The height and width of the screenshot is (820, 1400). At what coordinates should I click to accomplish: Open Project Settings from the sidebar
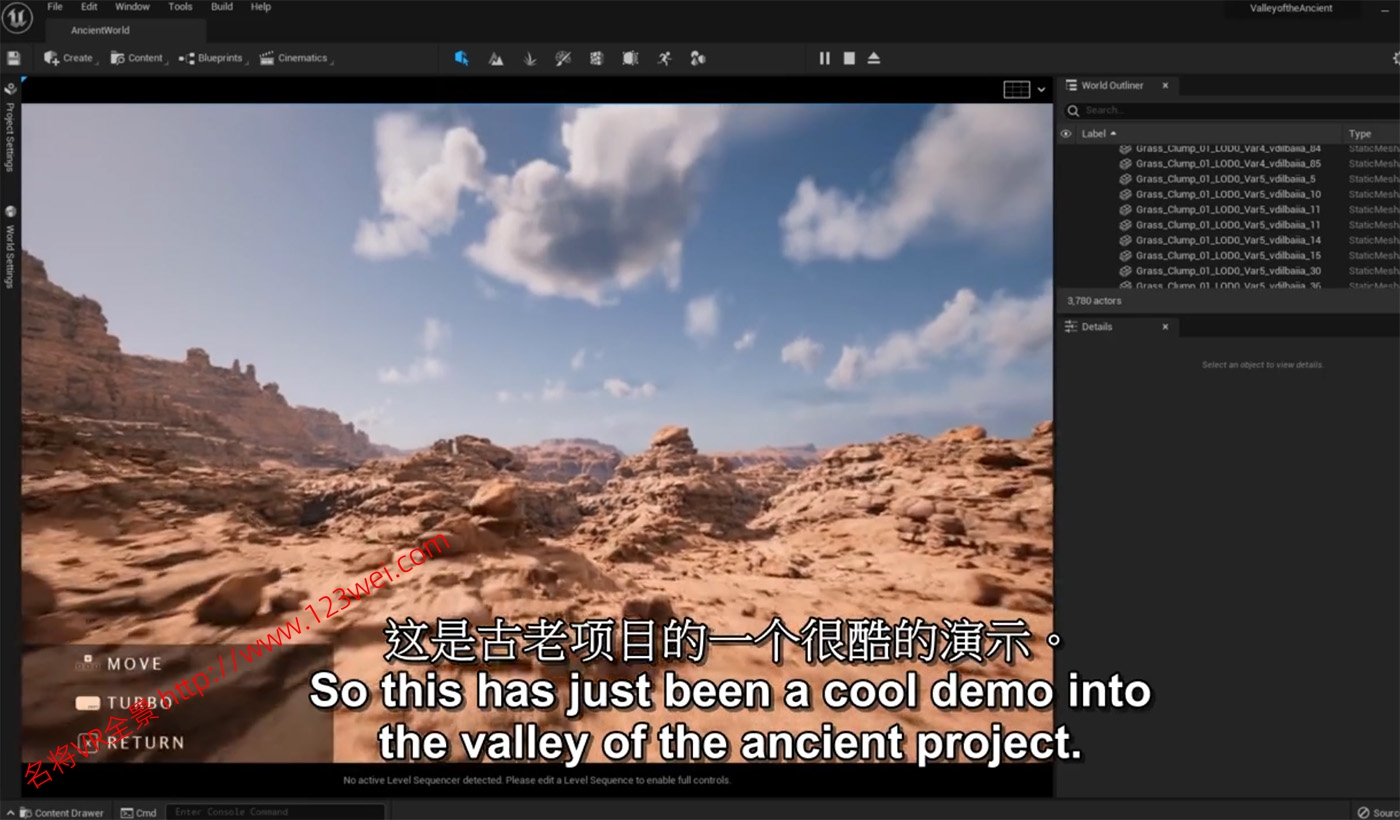coord(10,128)
